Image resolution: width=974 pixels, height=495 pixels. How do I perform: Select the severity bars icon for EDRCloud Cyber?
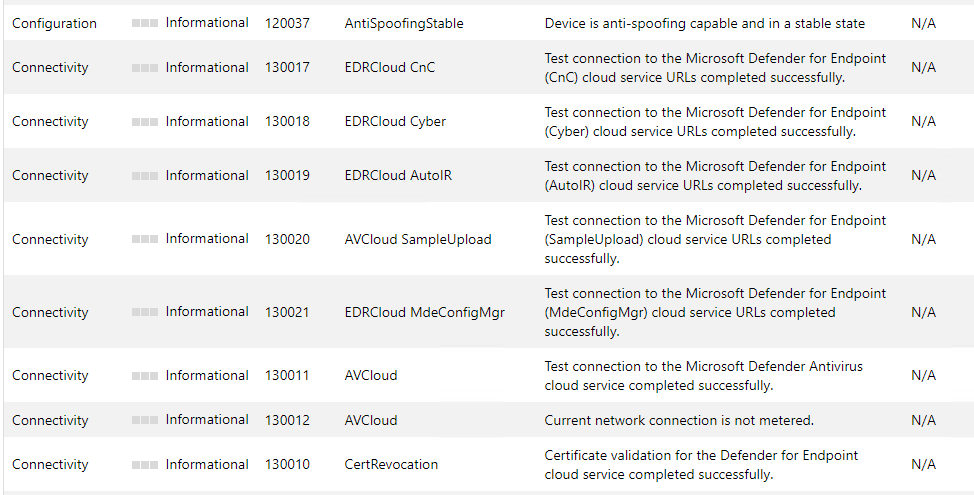tap(145, 122)
